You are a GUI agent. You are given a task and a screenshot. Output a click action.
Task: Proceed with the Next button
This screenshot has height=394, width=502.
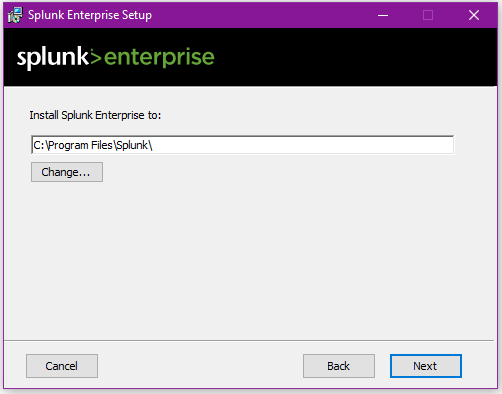click(426, 366)
